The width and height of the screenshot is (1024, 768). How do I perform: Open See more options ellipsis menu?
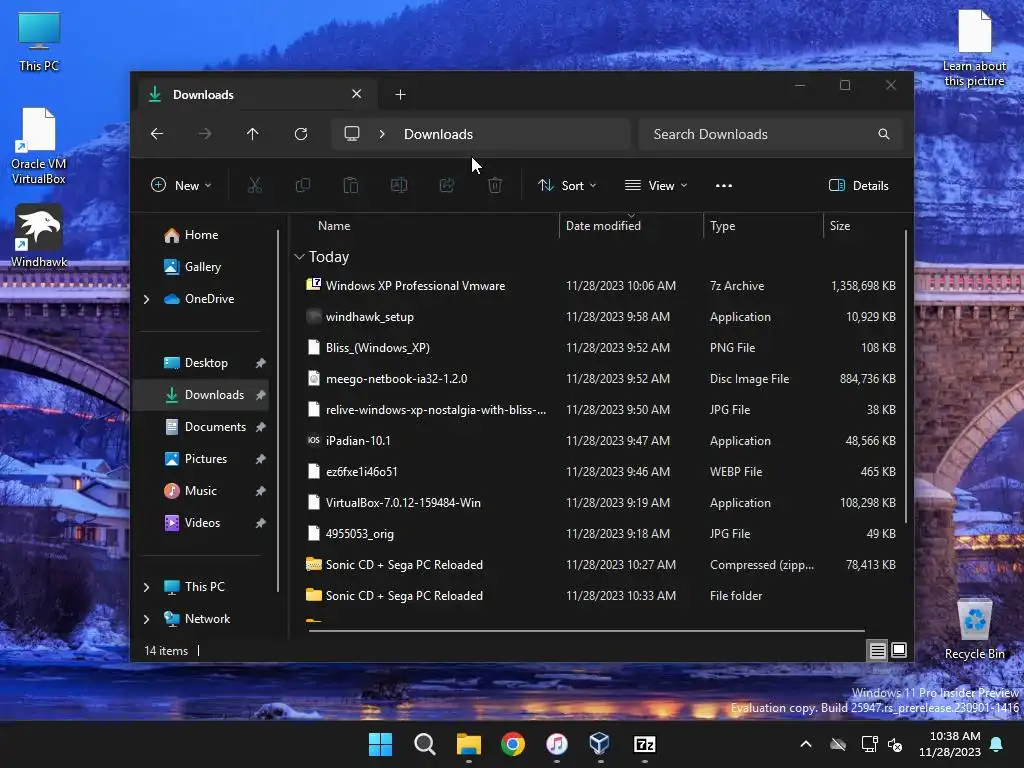(x=724, y=185)
